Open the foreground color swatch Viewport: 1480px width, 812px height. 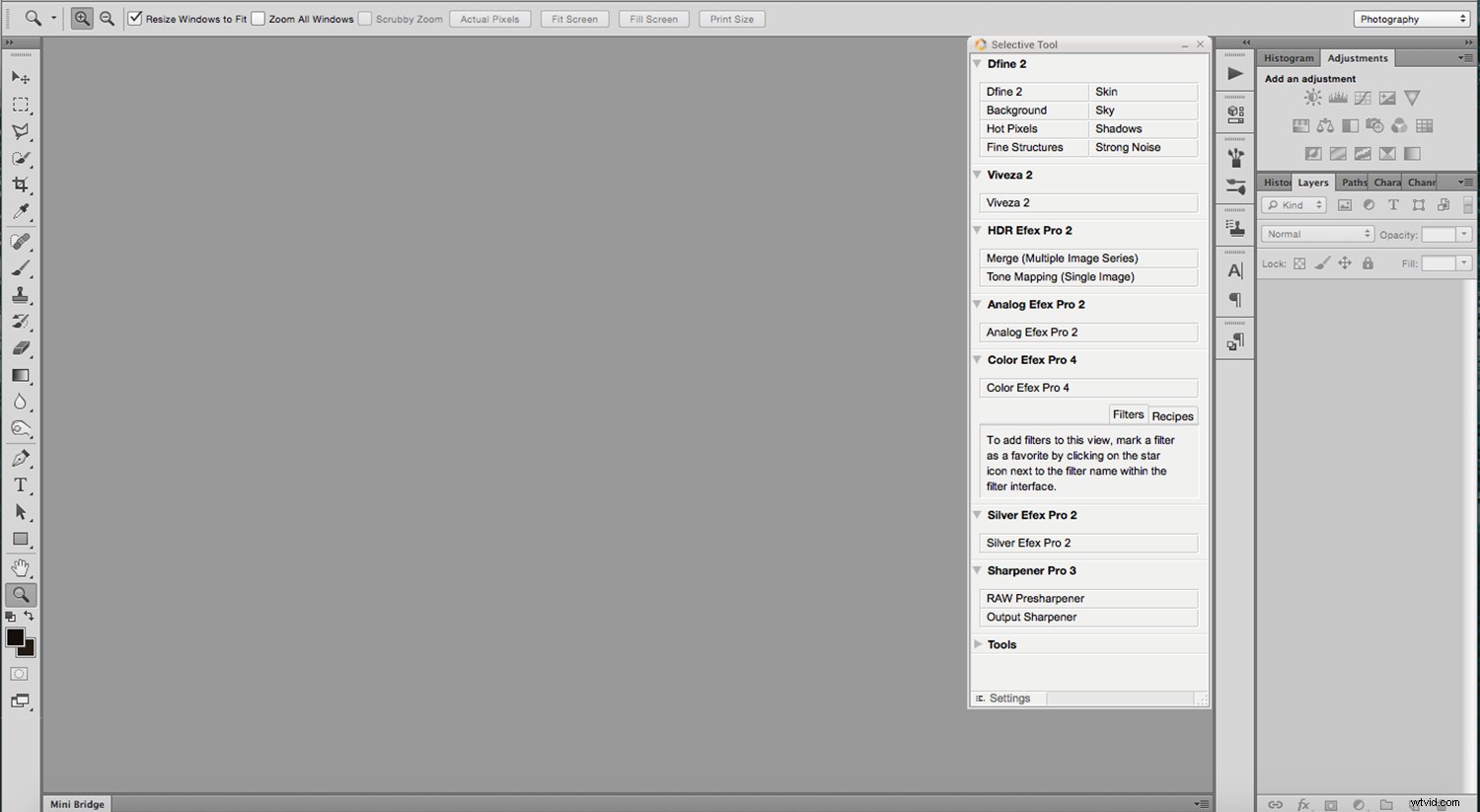(x=15, y=636)
